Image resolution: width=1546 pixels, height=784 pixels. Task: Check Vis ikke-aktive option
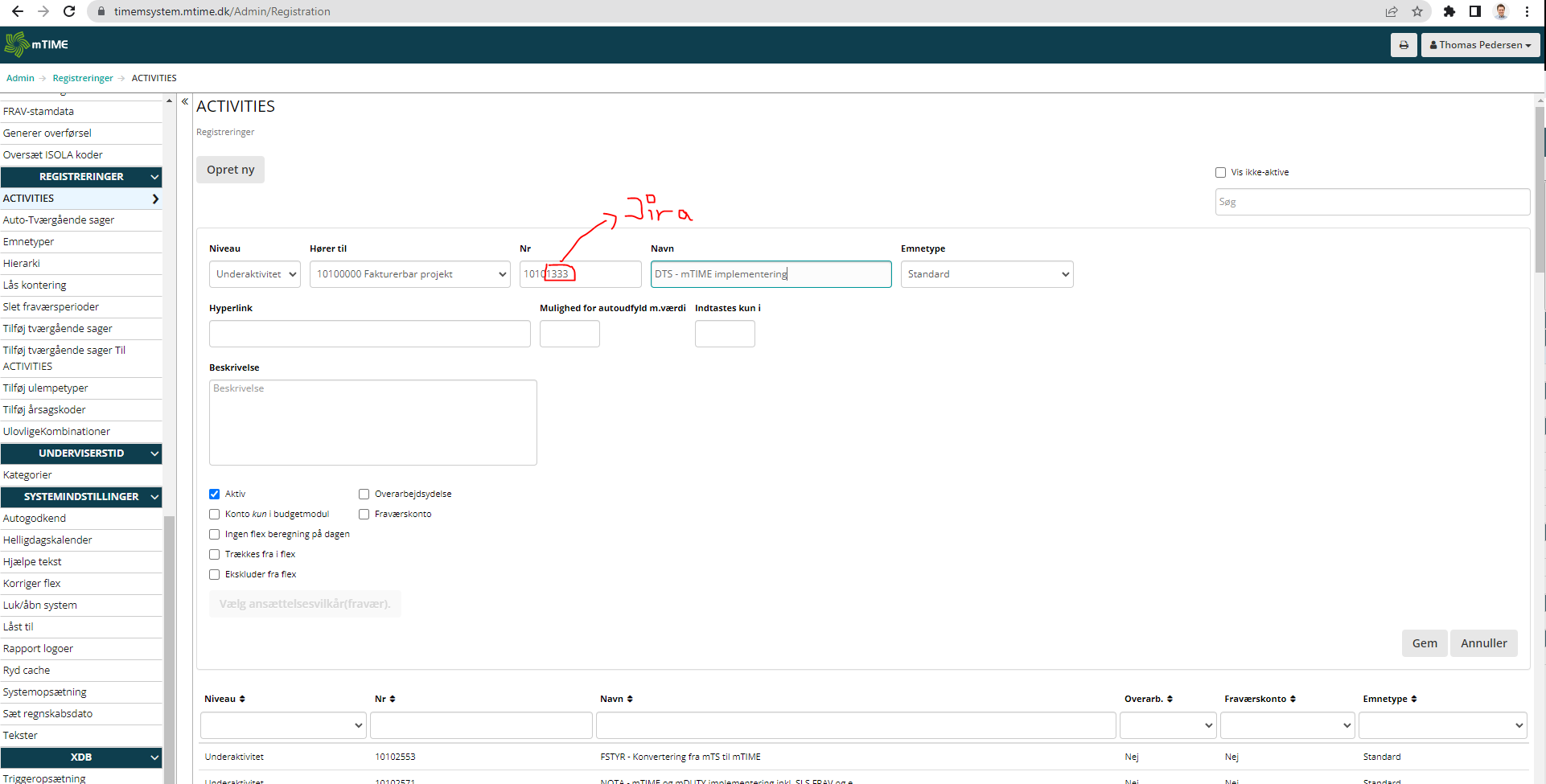pos(1220,172)
